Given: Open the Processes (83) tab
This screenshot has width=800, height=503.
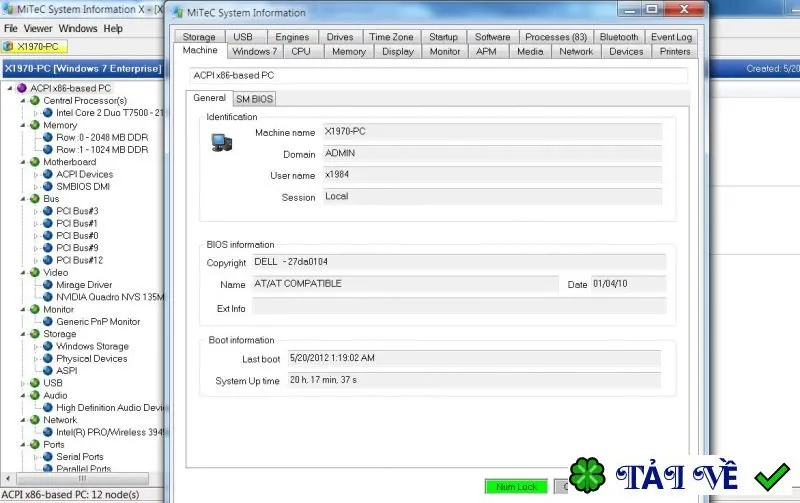Looking at the screenshot, I should pos(556,37).
